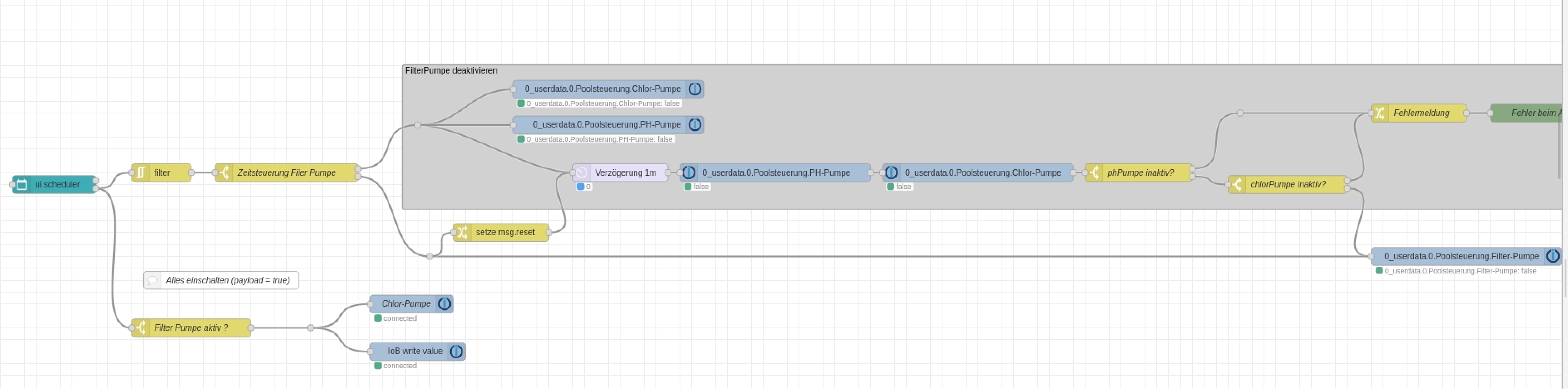
Task: Click the shuffle icon on Fehlermeldung
Action: pos(1380,113)
